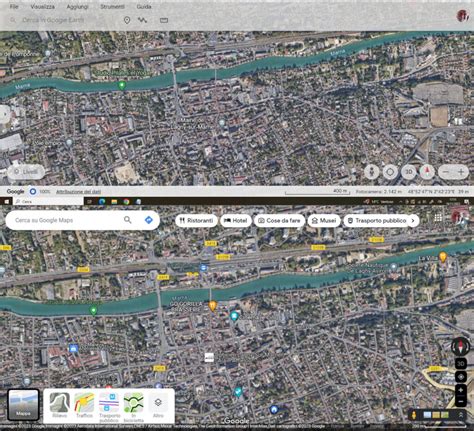Open the Guida menu

[144, 6]
